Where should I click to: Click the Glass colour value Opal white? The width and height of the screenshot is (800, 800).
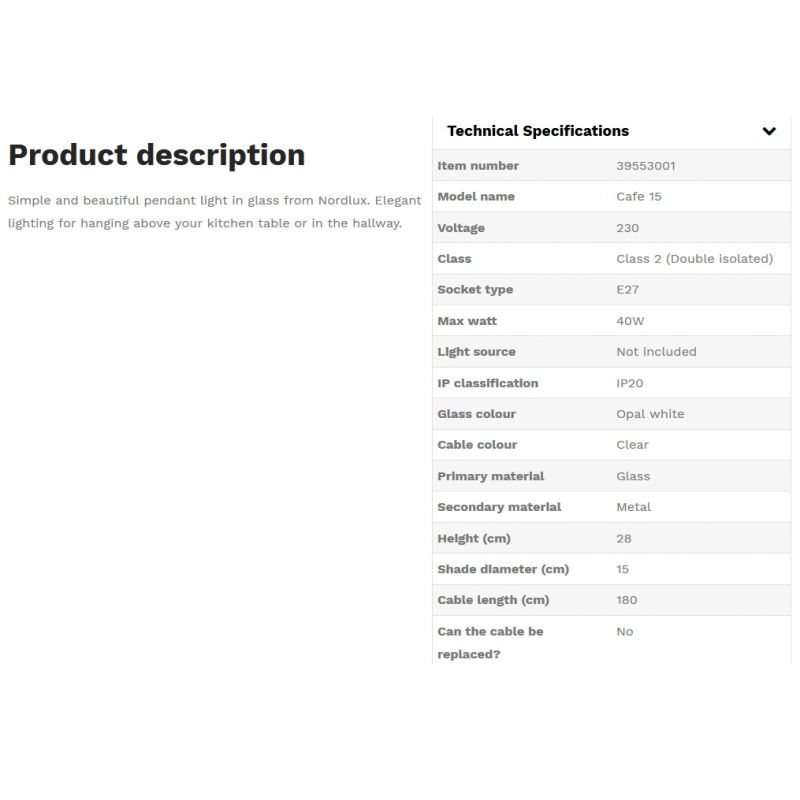[650, 414]
